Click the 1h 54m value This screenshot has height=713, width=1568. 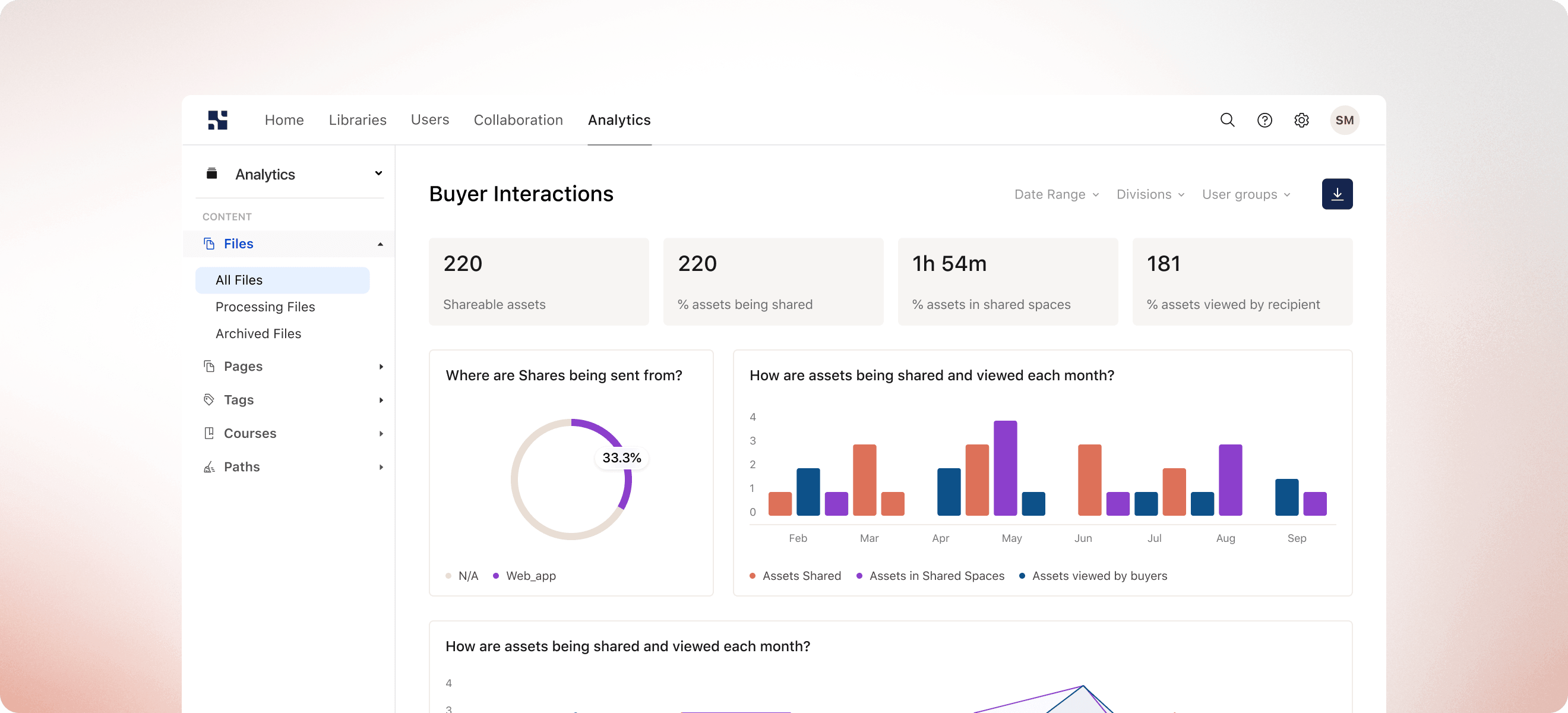click(x=949, y=264)
